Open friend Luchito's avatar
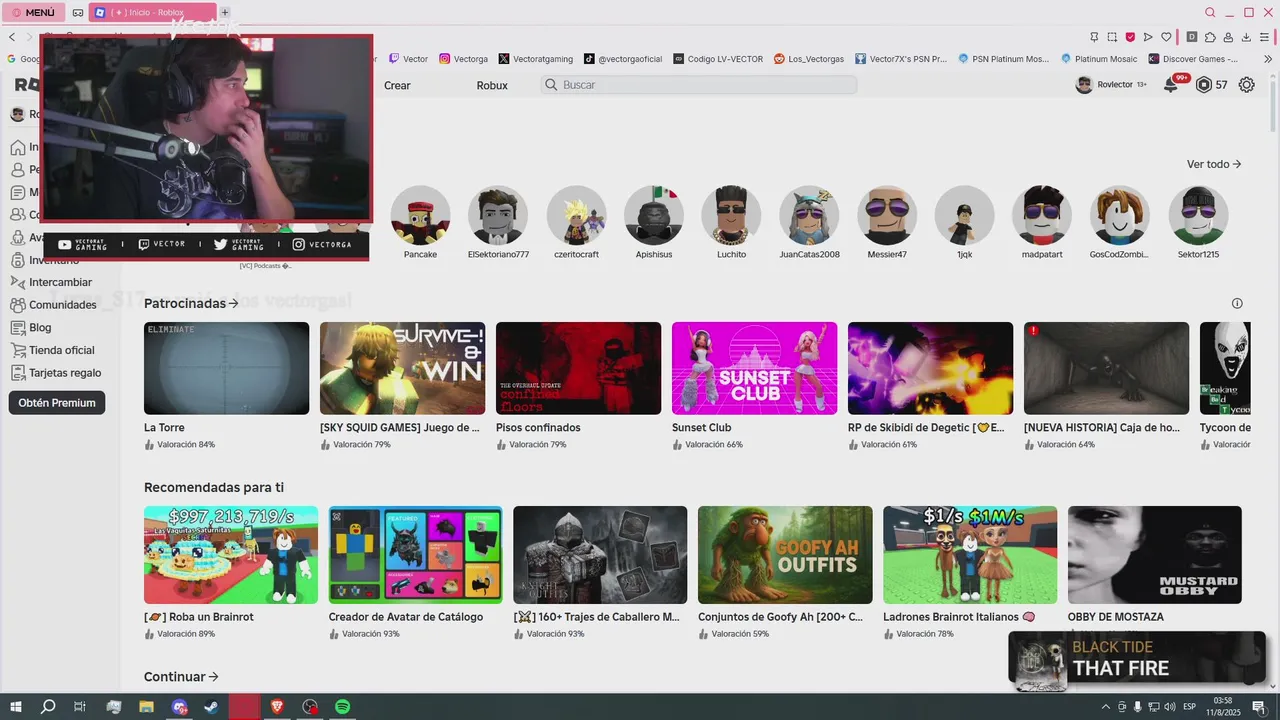Screen dimensions: 1280x720 731,215
